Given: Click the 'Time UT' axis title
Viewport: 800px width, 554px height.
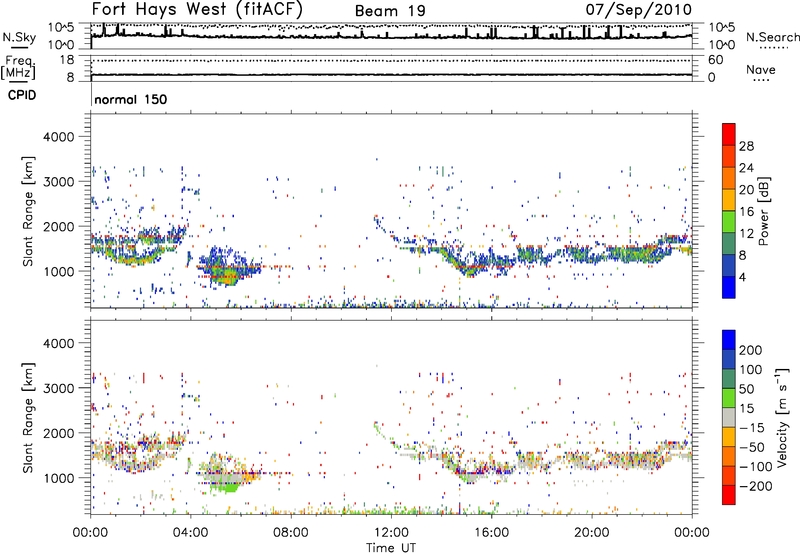Looking at the screenshot, I should point(391,547).
